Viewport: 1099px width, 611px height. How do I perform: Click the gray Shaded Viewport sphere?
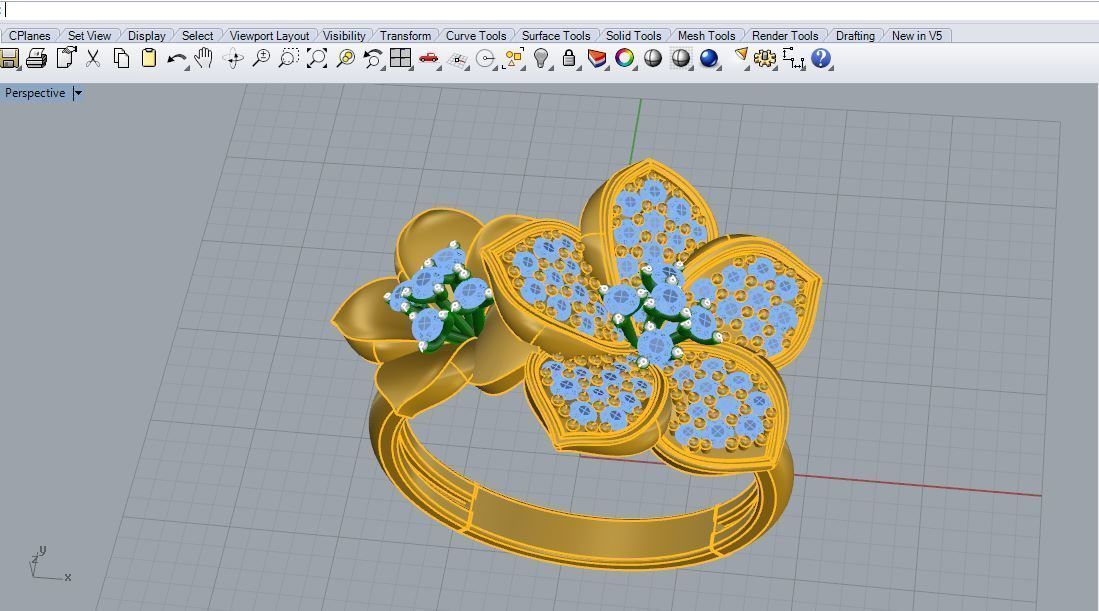pos(653,58)
